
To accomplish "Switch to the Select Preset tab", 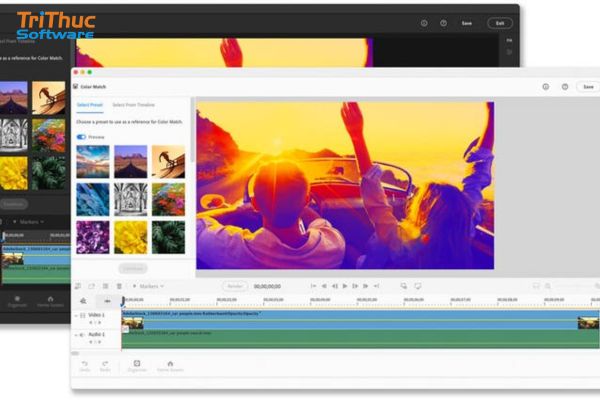I will 90,105.
